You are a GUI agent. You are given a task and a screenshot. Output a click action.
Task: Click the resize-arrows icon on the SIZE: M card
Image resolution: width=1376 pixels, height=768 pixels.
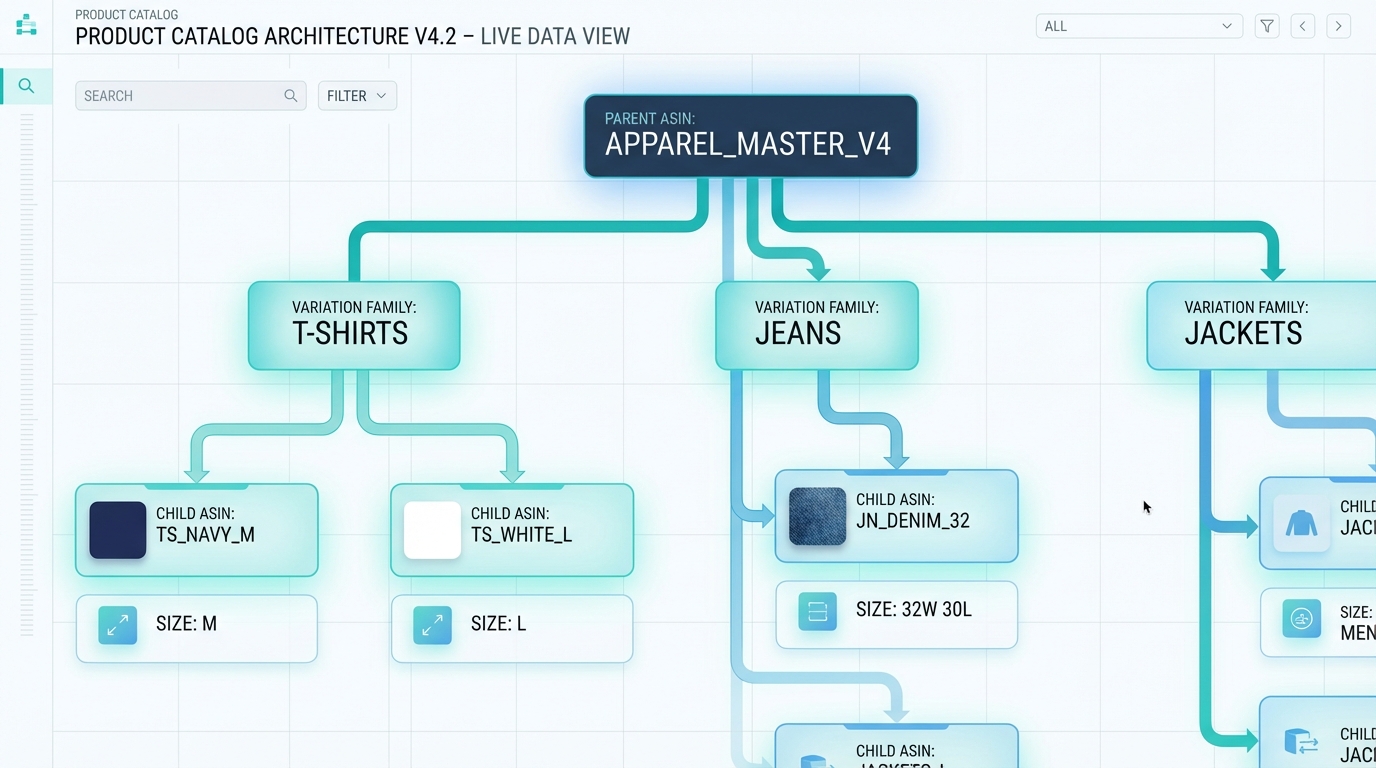point(117,625)
